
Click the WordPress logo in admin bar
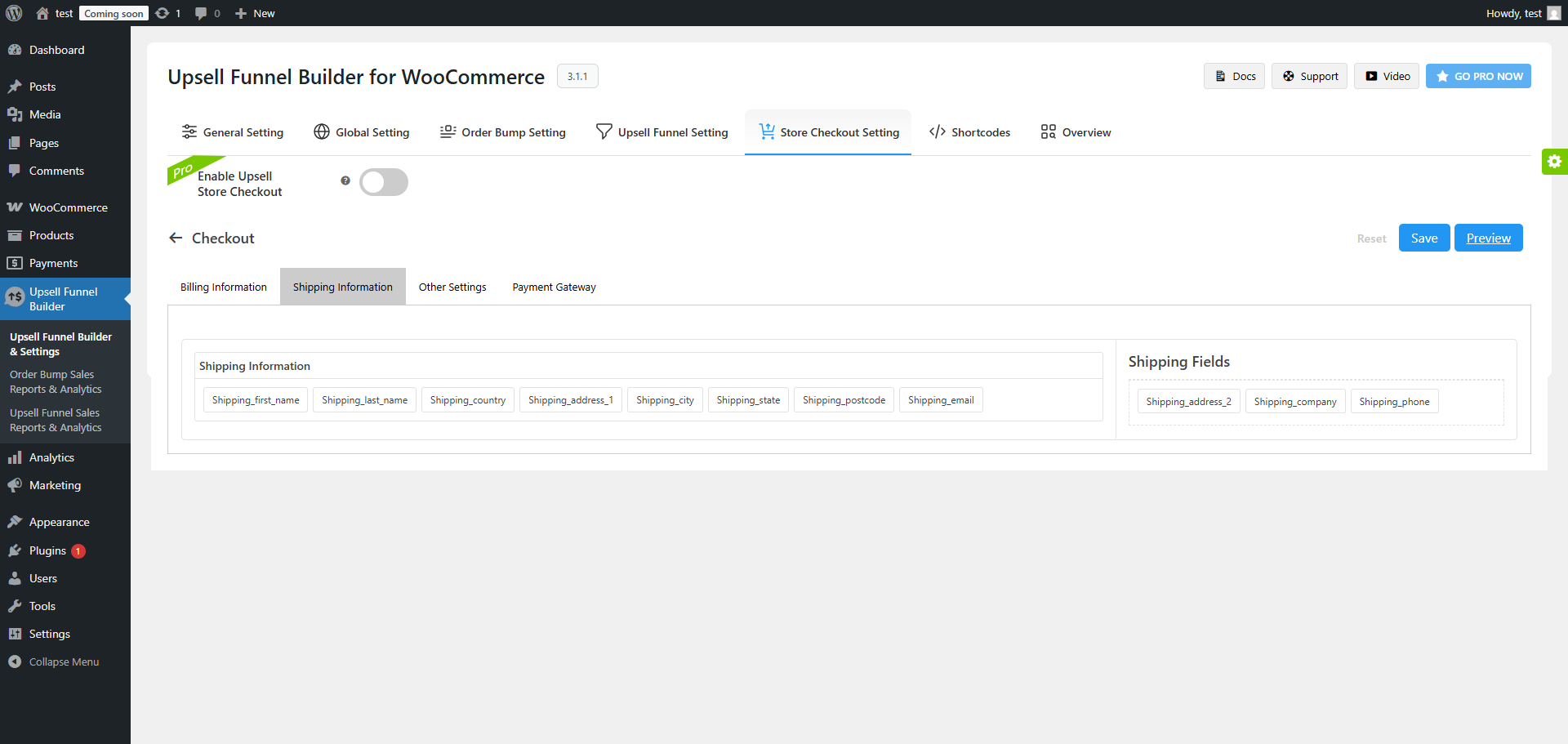12,12
